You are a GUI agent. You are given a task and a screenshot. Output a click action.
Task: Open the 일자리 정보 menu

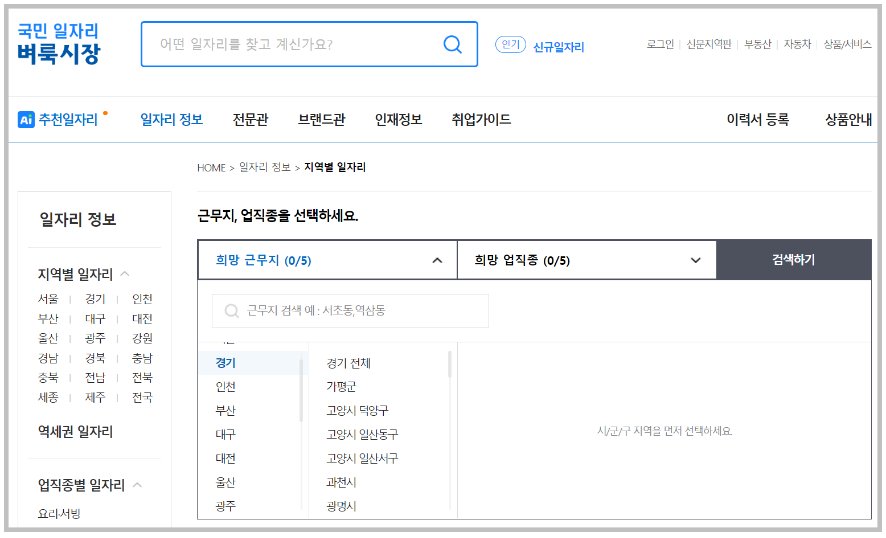click(x=171, y=120)
